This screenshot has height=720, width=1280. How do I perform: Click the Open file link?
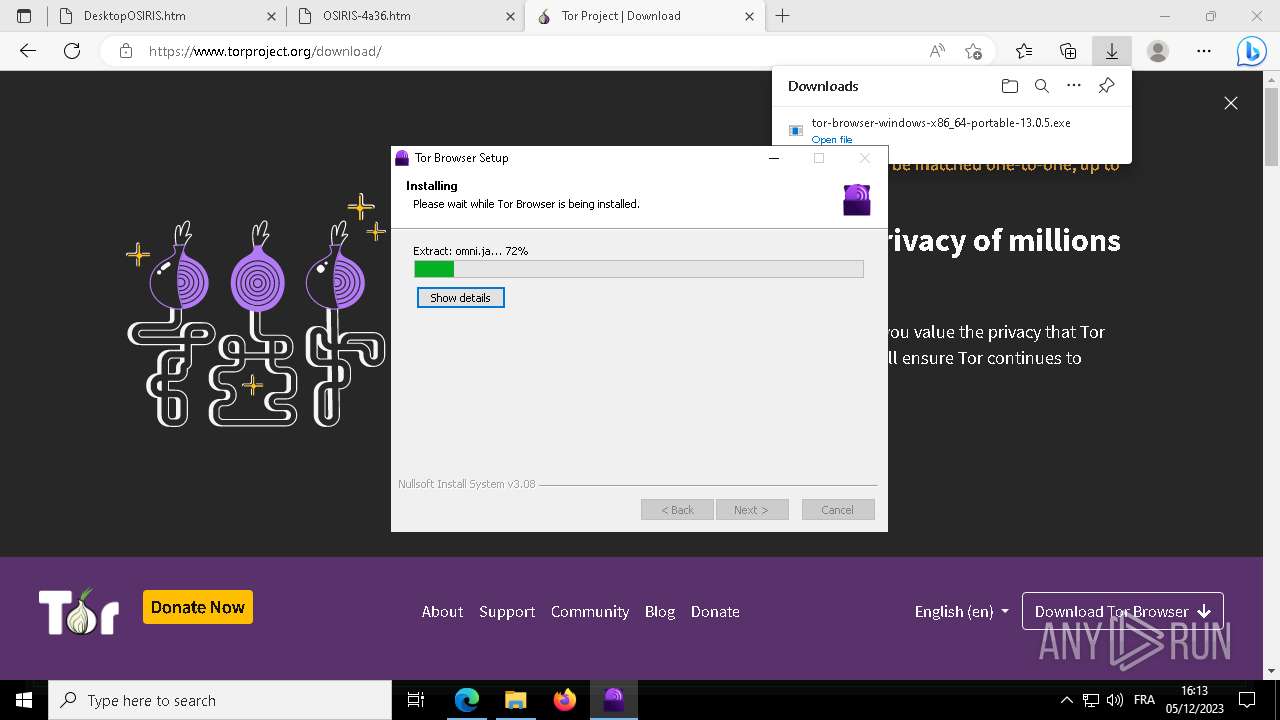click(832, 140)
